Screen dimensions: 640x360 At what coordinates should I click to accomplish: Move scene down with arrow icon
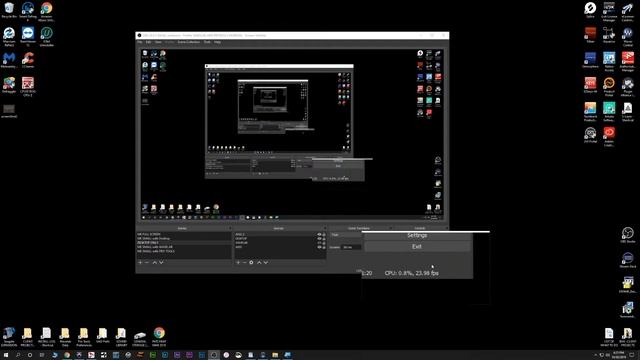(x=161, y=262)
